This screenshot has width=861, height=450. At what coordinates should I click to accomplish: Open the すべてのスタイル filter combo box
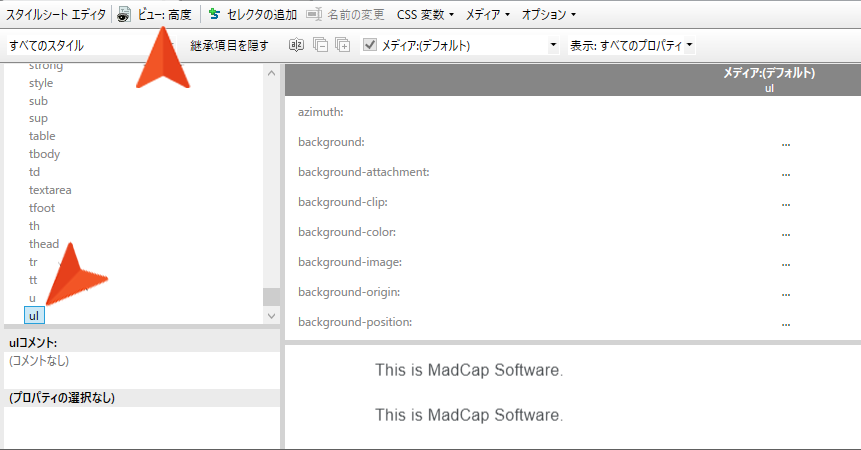coord(90,45)
